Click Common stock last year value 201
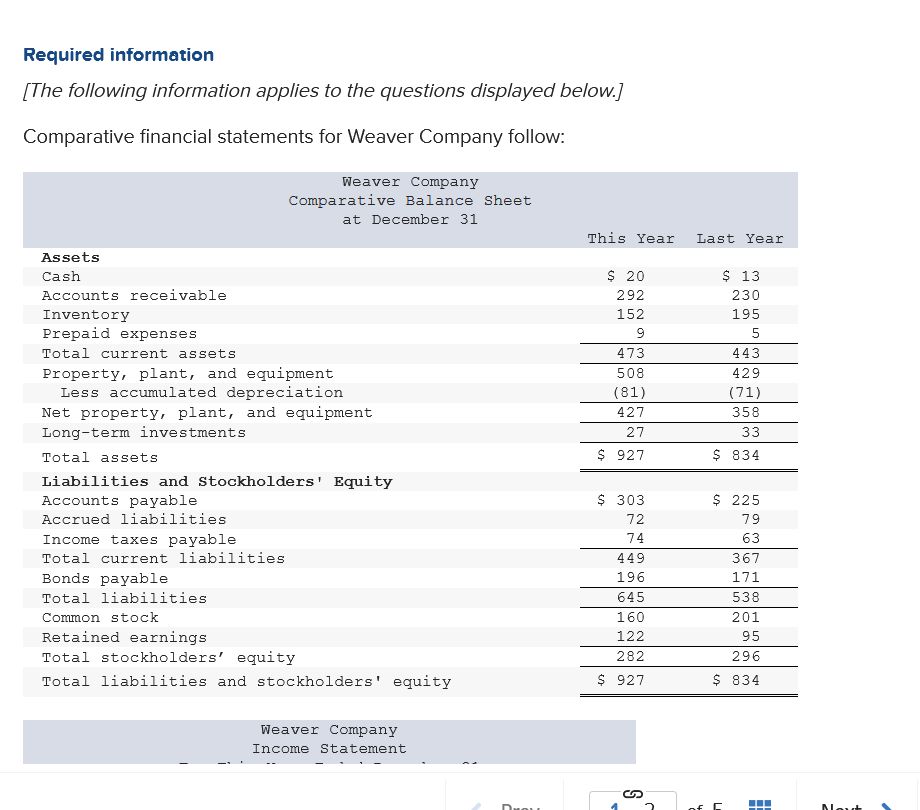920x810 pixels. coord(746,618)
